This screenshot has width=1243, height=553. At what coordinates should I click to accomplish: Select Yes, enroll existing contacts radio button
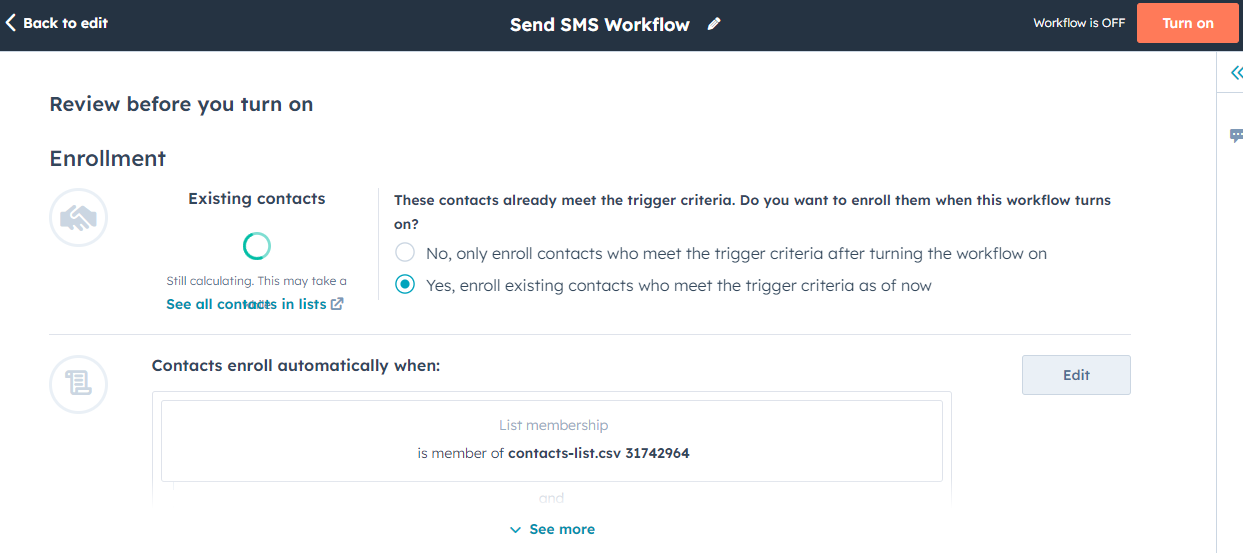(404, 285)
